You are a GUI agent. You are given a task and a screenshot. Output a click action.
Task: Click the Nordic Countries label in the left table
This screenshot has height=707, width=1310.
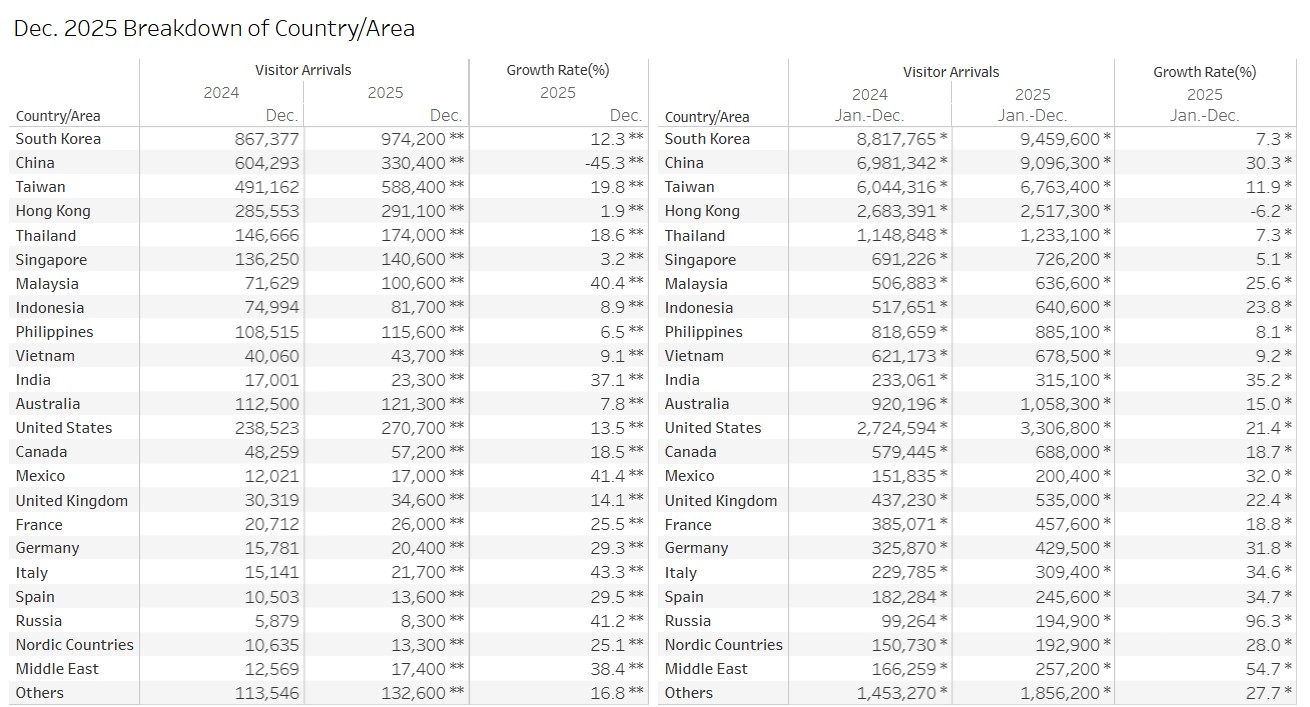[x=74, y=645]
